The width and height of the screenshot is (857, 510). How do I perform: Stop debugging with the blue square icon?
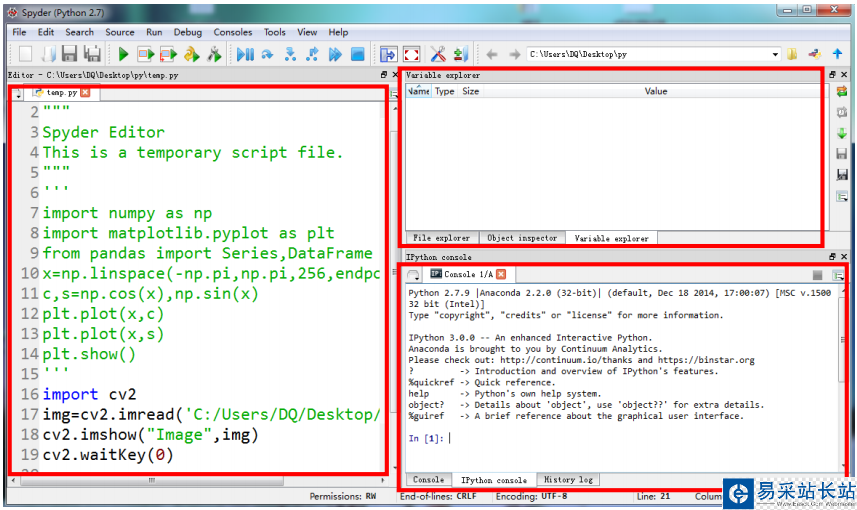pos(357,54)
